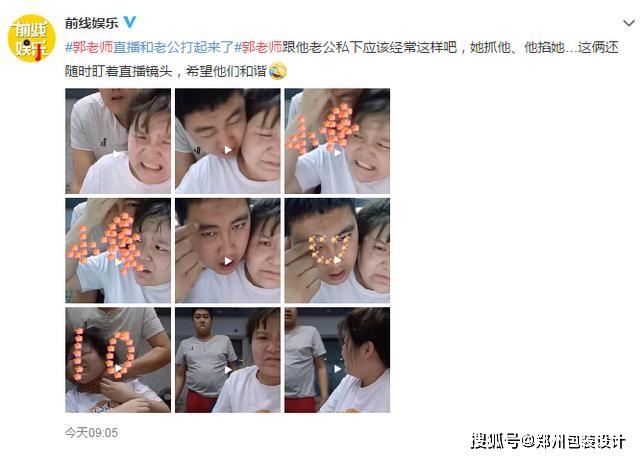The image size is (640, 458).
Task: Open the 前线娱乐 profile avatar
Action: click(x=31, y=38)
